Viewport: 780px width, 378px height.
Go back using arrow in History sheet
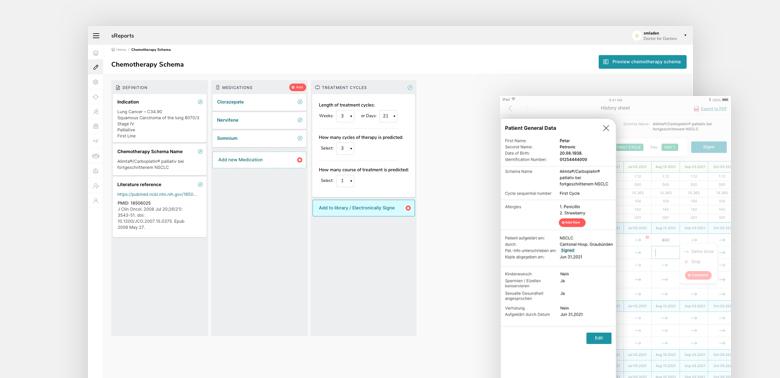pos(510,108)
